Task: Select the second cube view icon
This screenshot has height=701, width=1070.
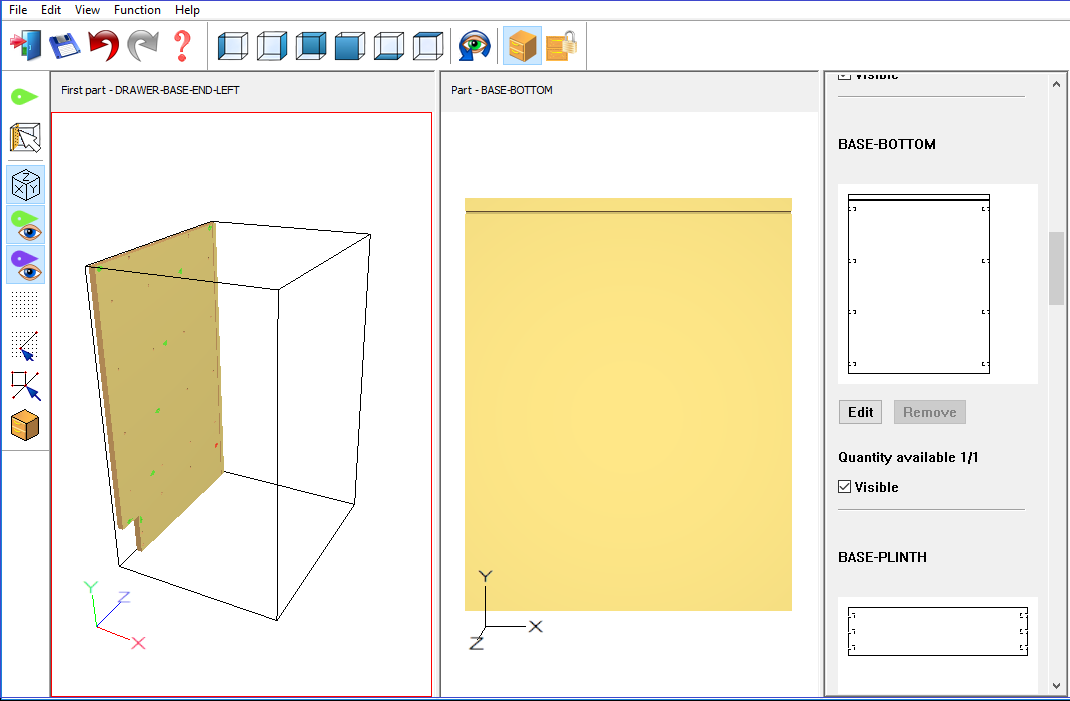Action: 272,46
